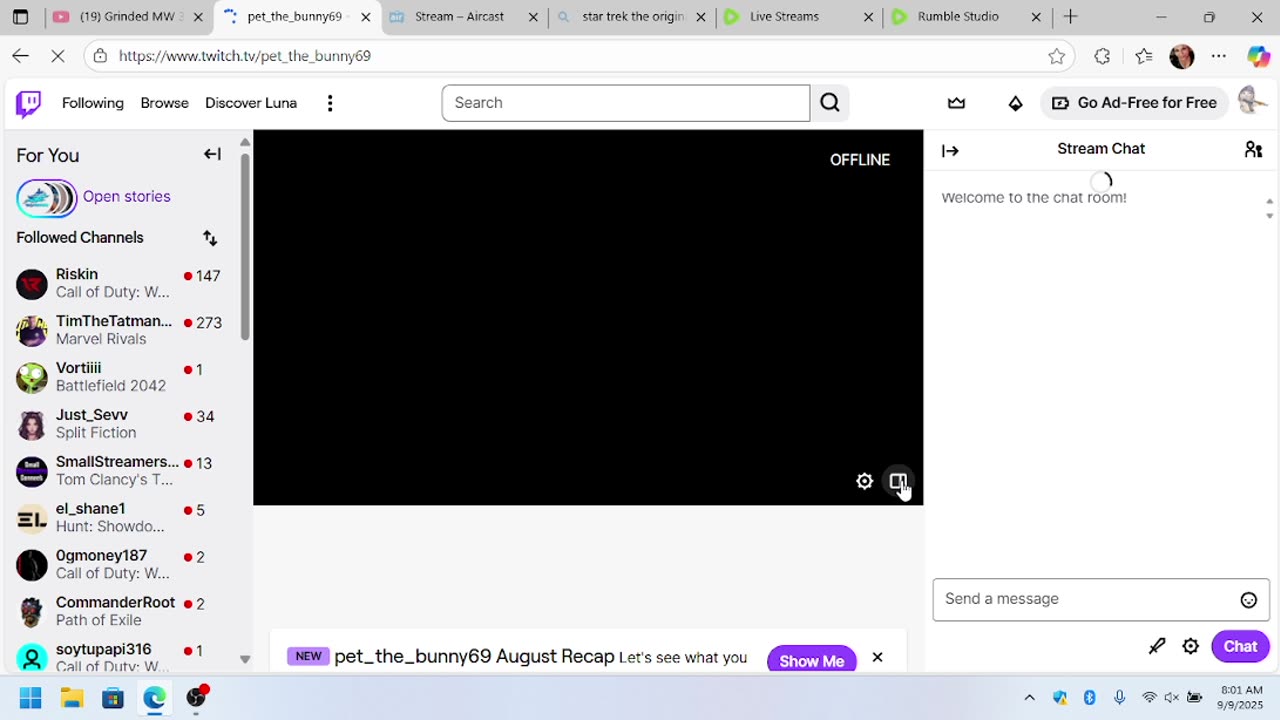Image resolution: width=1280 pixels, height=720 pixels.
Task: Click the Send a message field
Action: pyautogui.click(x=1101, y=599)
